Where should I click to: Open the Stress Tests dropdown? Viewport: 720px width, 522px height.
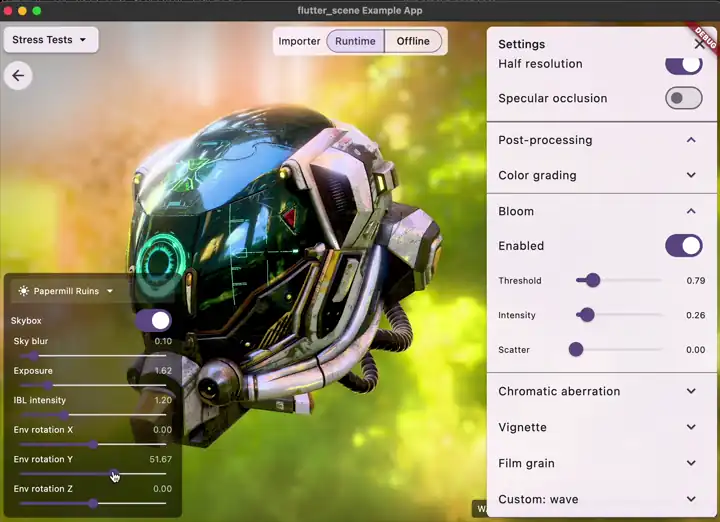[x=51, y=40]
